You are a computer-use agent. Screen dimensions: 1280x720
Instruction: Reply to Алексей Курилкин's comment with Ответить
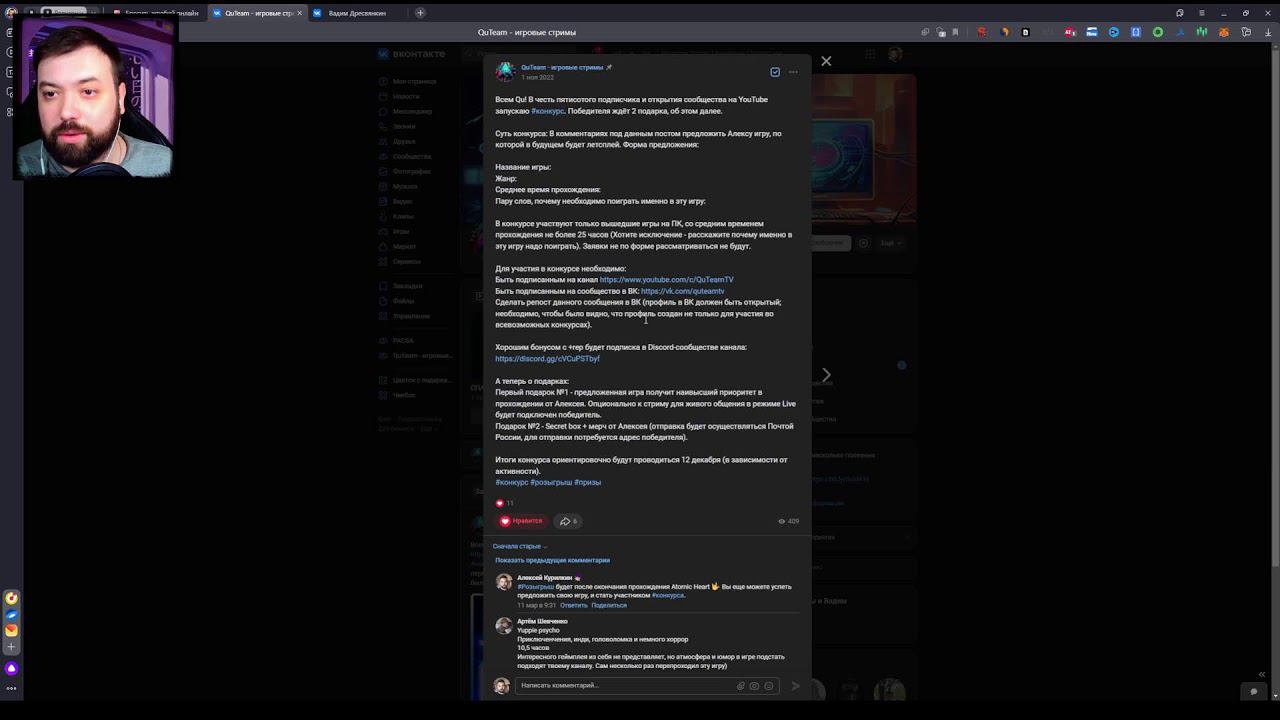(x=574, y=605)
